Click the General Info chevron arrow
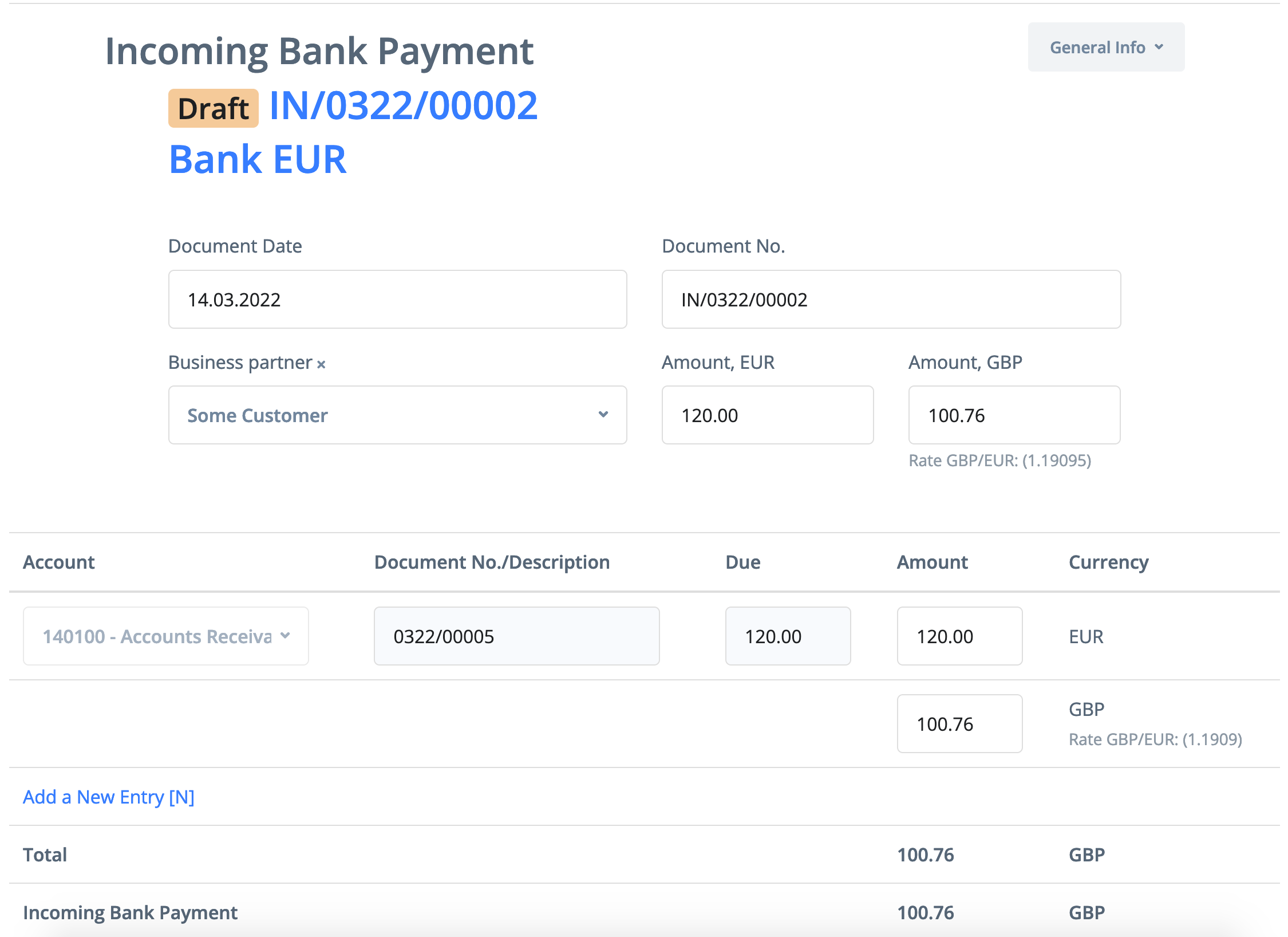Image resolution: width=1288 pixels, height=937 pixels. point(1159,47)
